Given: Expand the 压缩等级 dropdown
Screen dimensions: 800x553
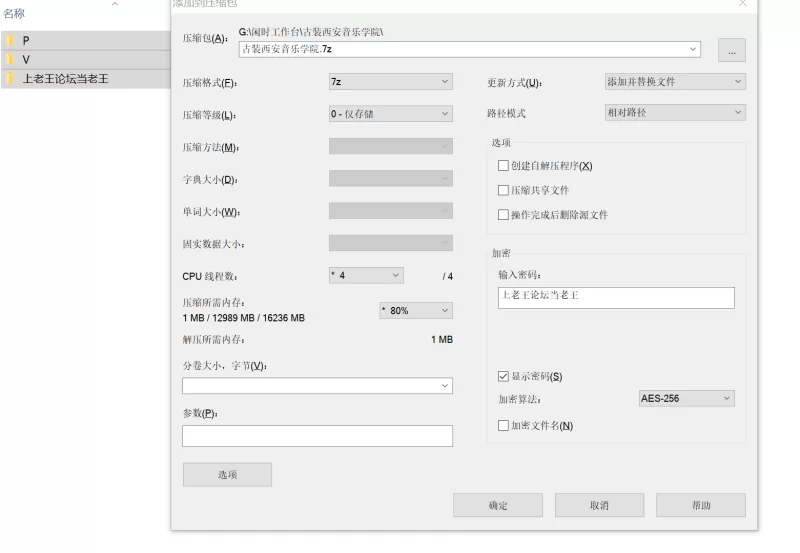Looking at the screenshot, I should (x=390, y=114).
